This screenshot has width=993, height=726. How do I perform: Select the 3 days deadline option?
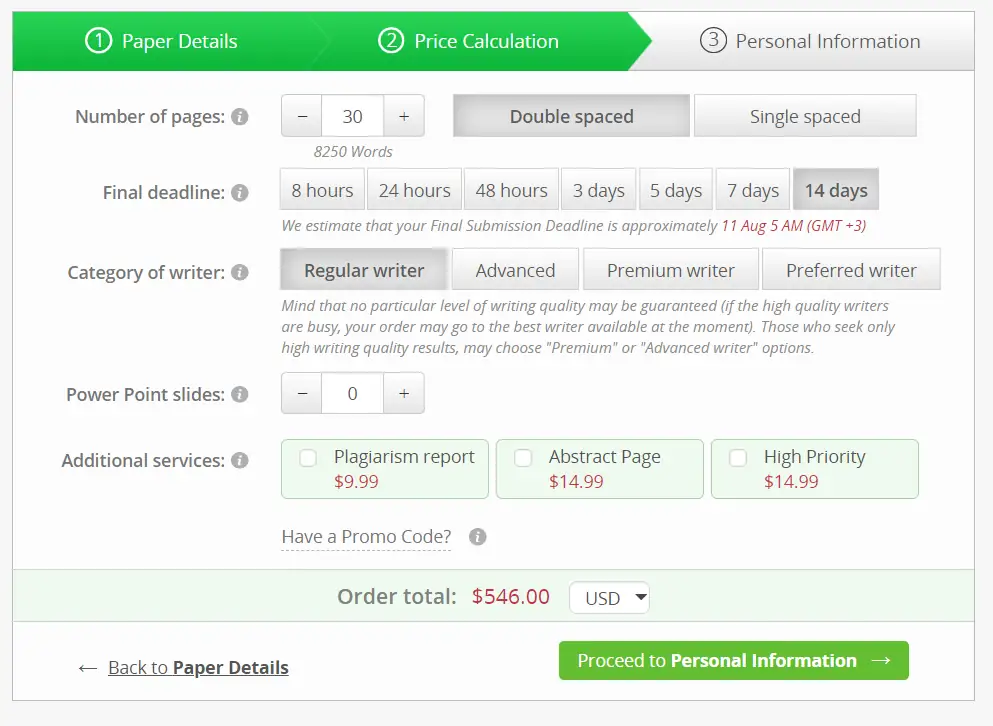click(598, 189)
